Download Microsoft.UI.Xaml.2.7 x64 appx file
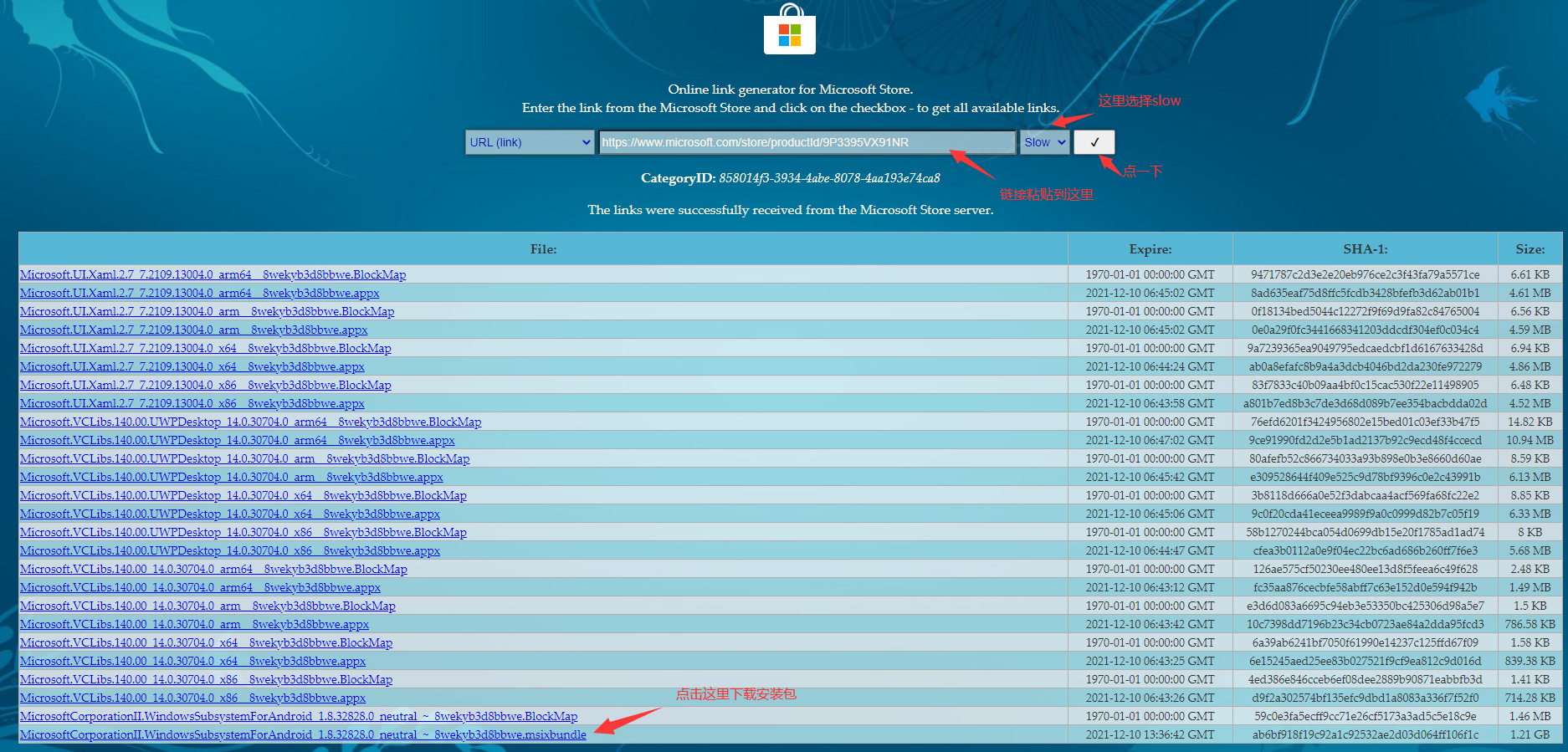The image size is (1568, 752). (192, 366)
